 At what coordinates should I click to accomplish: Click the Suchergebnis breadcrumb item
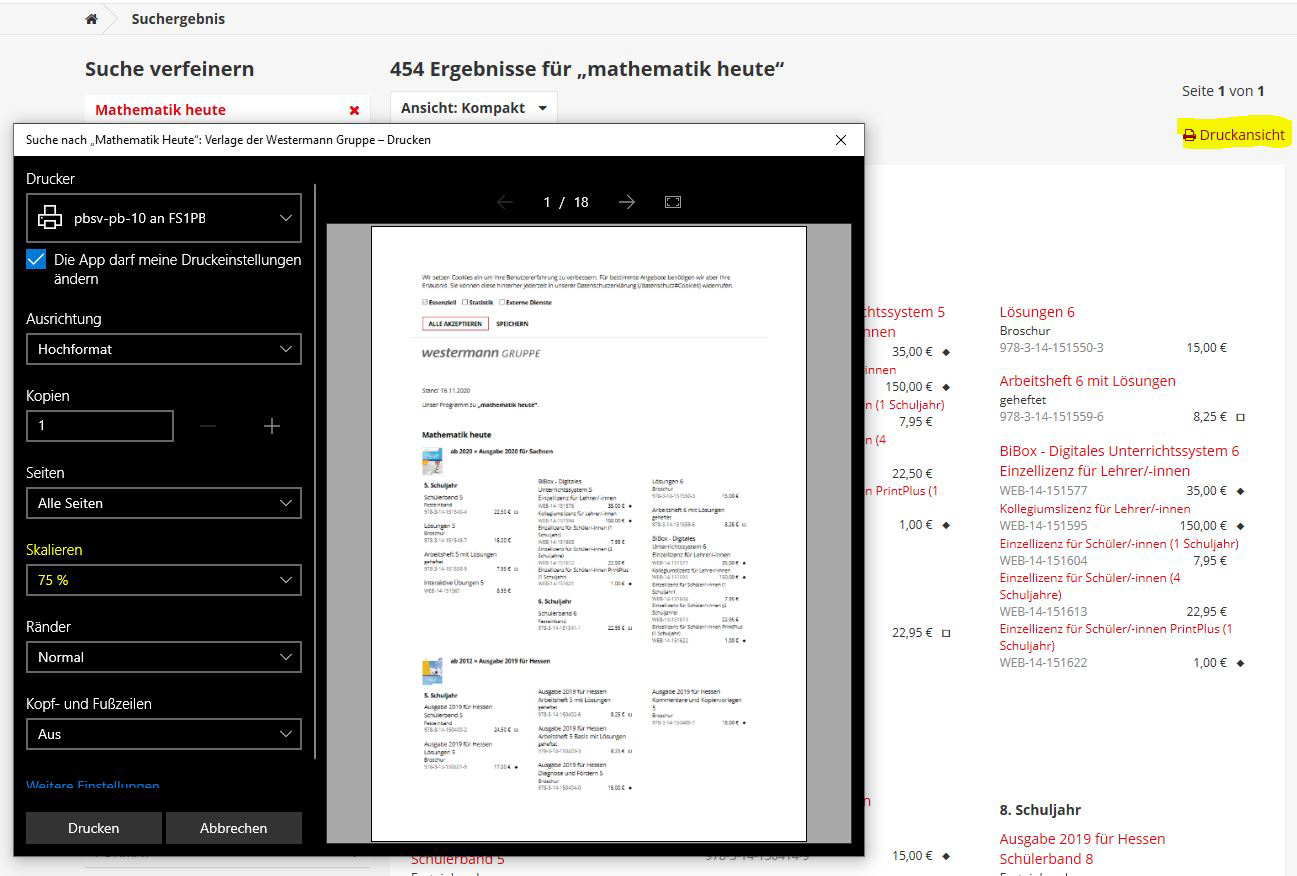(178, 19)
